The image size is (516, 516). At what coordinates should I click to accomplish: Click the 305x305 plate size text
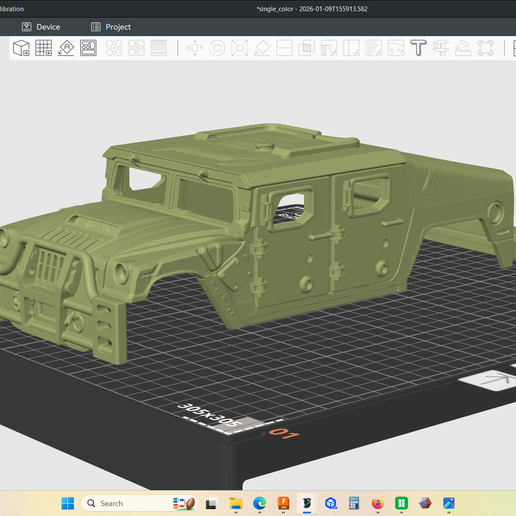[208, 415]
